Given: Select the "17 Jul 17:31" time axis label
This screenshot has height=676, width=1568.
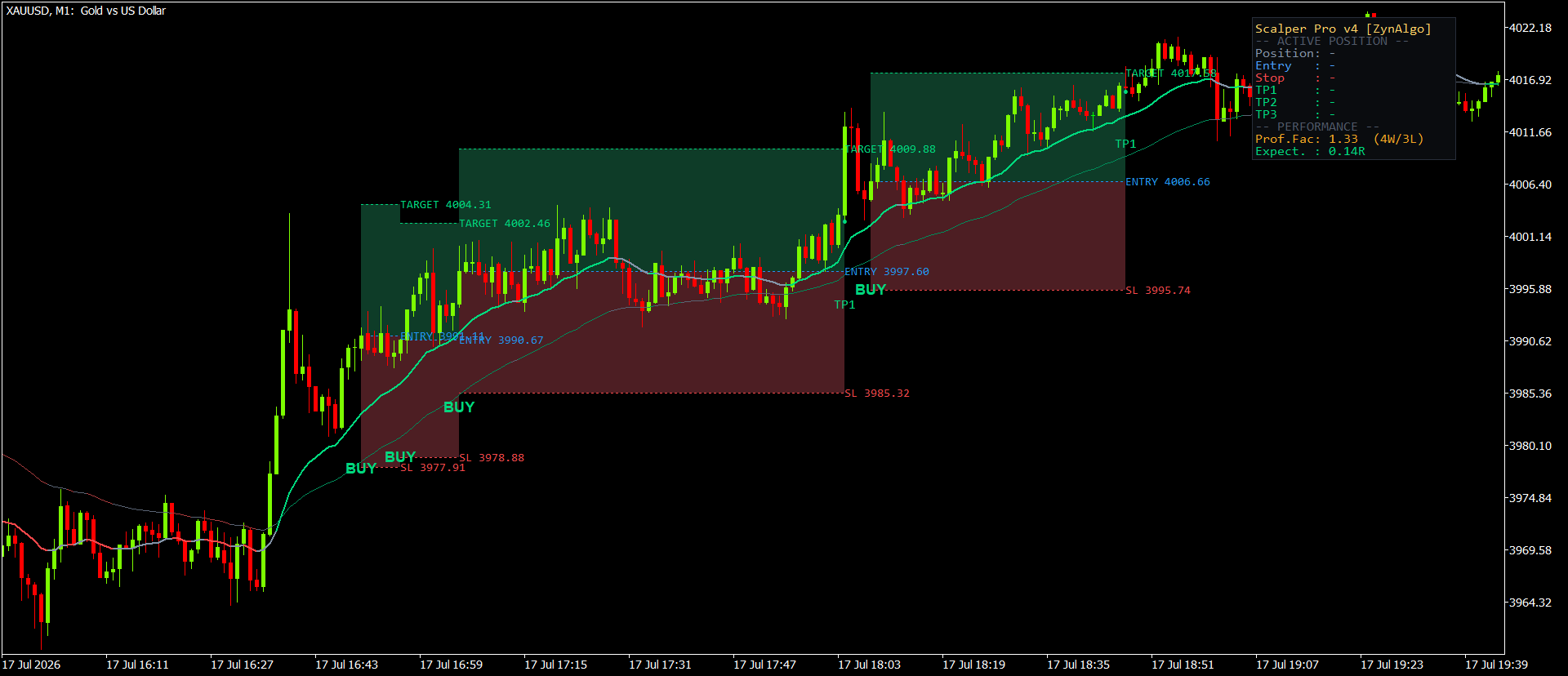Looking at the screenshot, I should (x=660, y=665).
